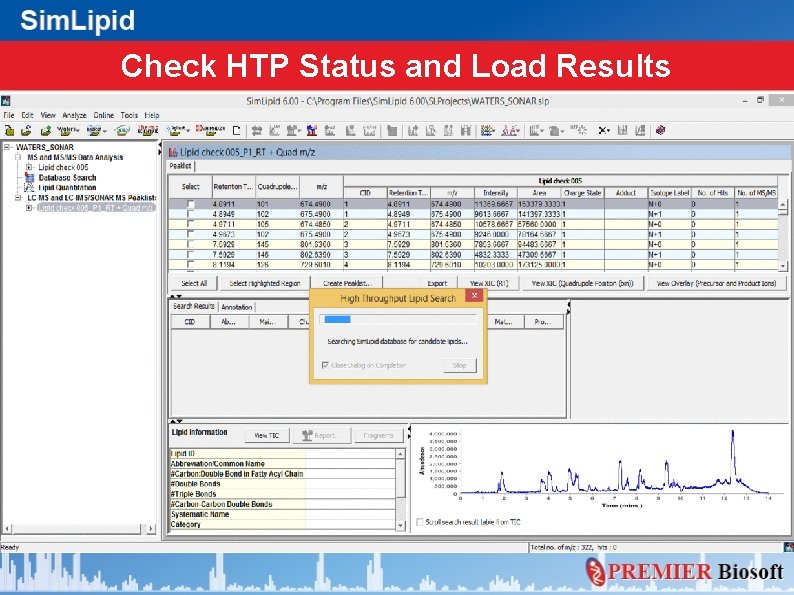Click View XIC (RT) button
This screenshot has height=595, width=794.
coord(489,284)
